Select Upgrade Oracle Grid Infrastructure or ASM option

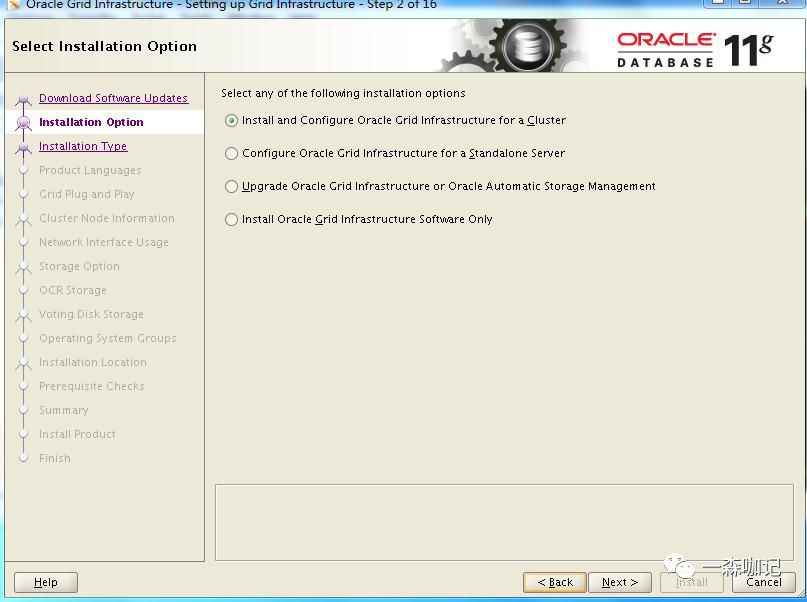point(232,186)
